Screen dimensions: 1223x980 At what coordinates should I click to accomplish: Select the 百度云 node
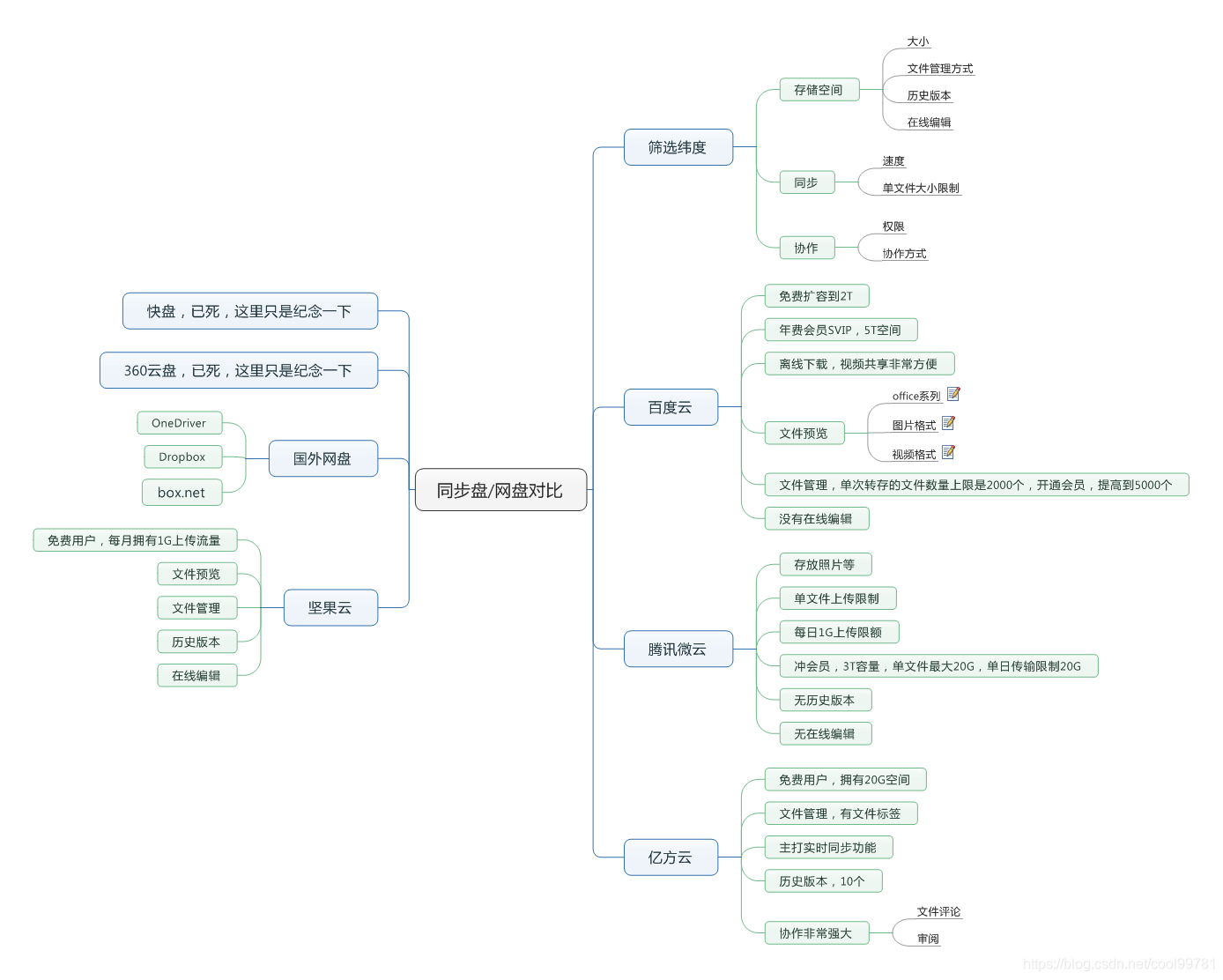(671, 407)
